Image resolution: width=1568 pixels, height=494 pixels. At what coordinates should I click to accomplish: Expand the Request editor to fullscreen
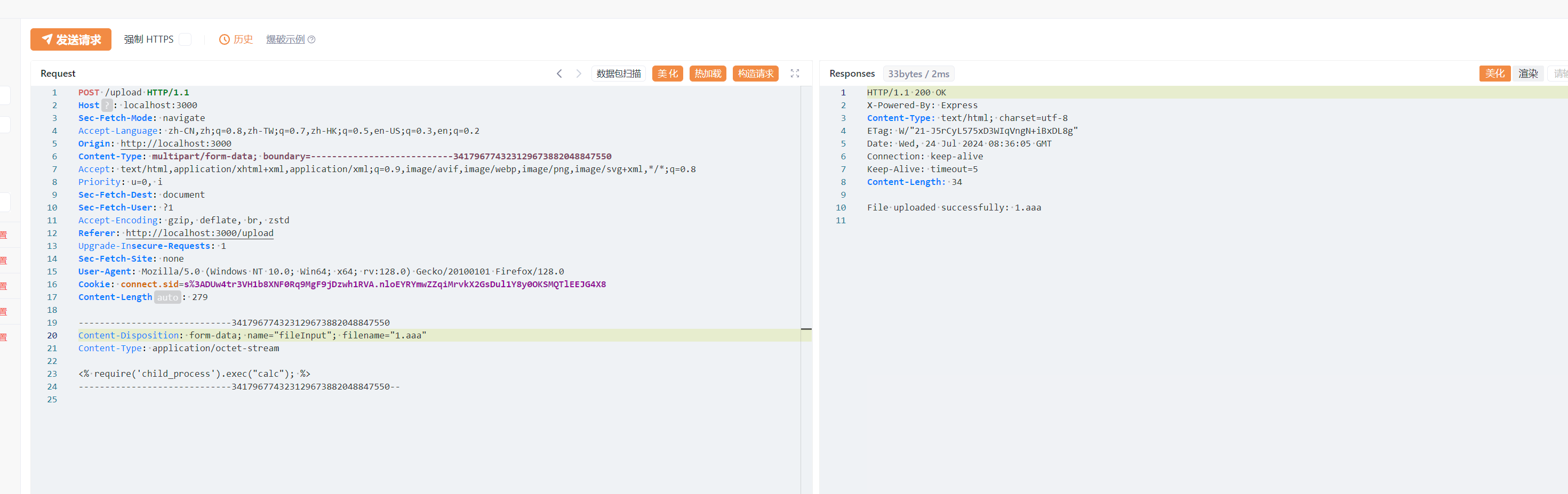(x=795, y=74)
